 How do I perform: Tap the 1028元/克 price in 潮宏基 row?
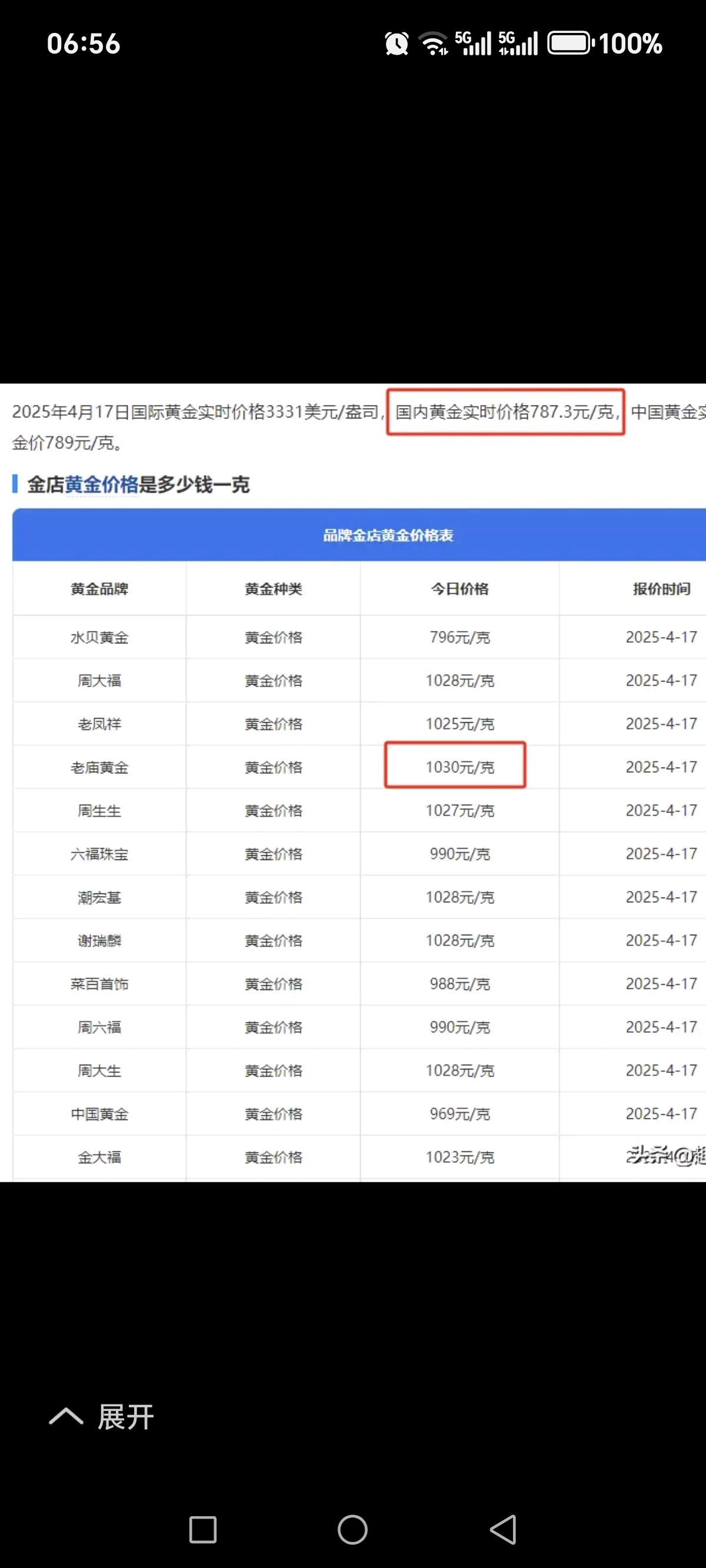[459, 897]
